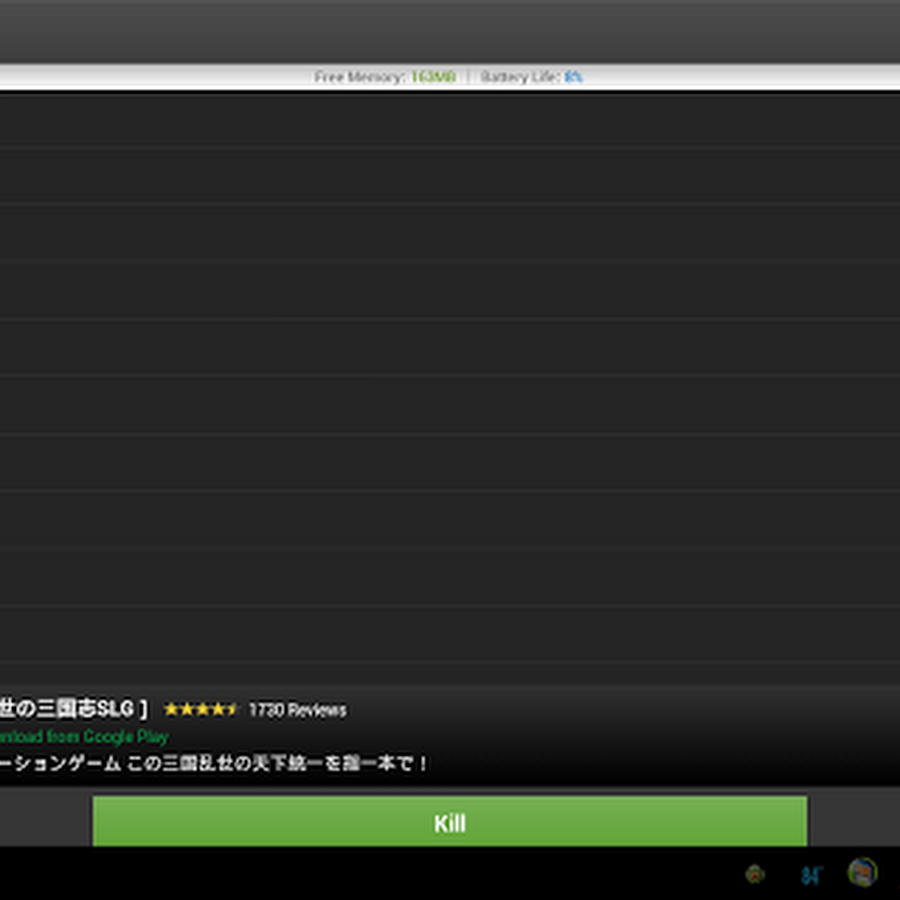
Task: Tap the Free Memory value 163MB
Action: [433, 77]
